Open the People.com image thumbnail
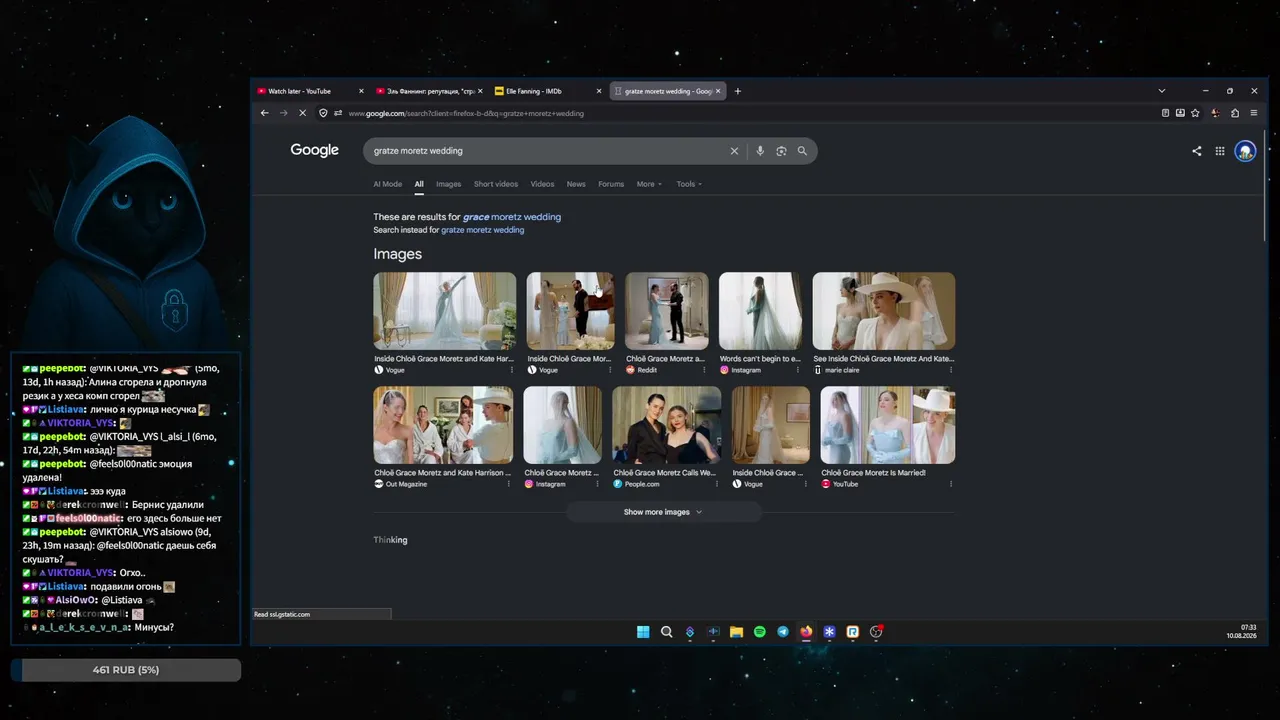The height and width of the screenshot is (720, 1280). click(x=667, y=425)
